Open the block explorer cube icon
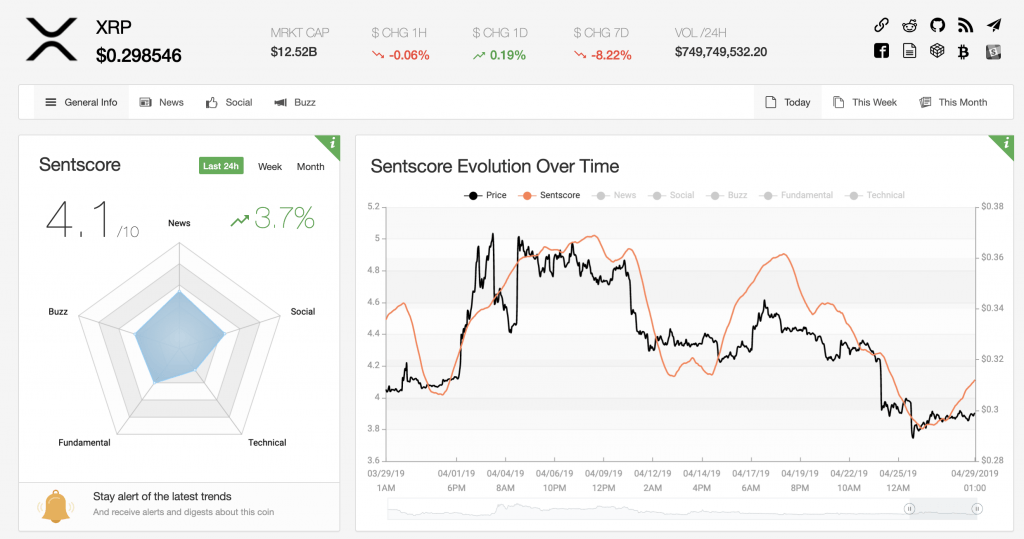The width and height of the screenshot is (1024, 539). pos(937,51)
